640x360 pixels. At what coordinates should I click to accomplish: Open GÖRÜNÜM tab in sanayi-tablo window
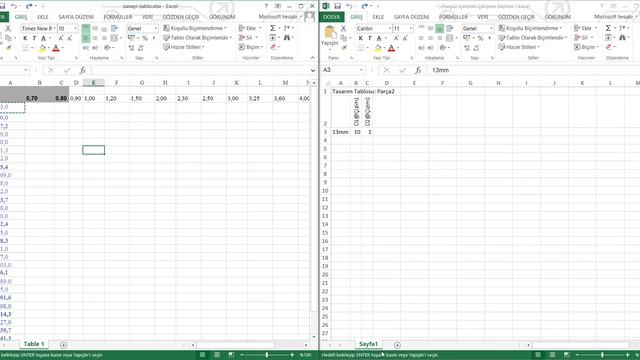tap(222, 17)
